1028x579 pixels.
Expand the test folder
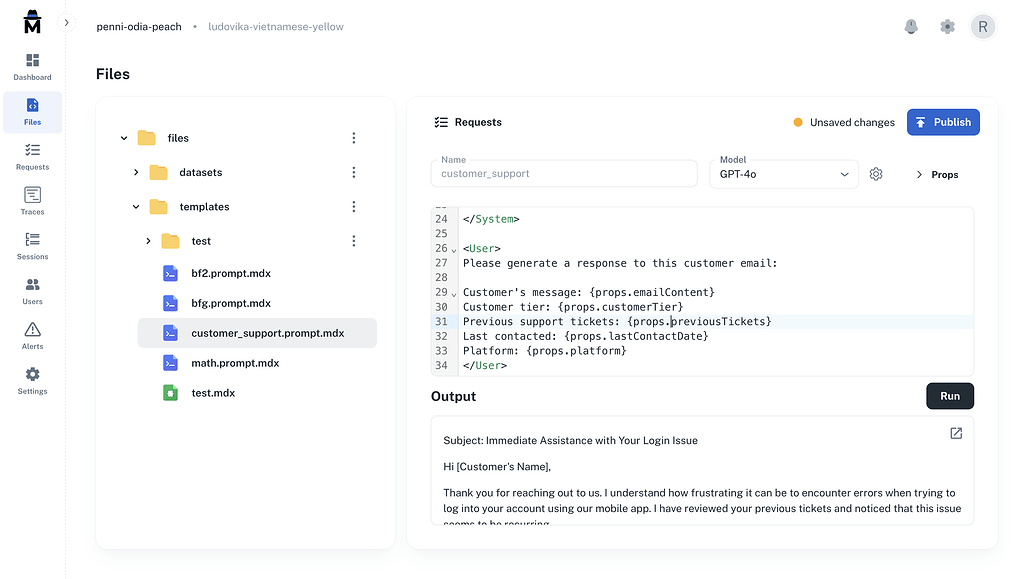click(x=148, y=241)
